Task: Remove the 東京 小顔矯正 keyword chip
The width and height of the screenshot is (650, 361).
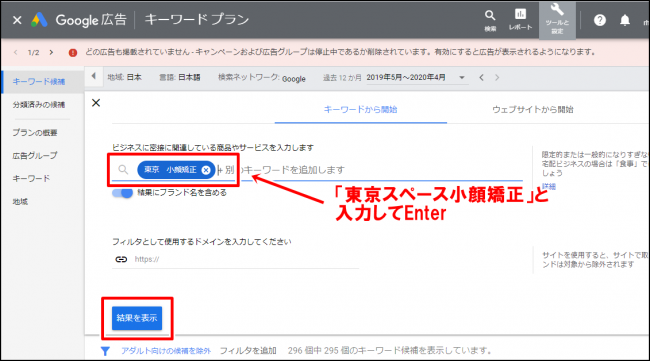Action: tap(206, 170)
